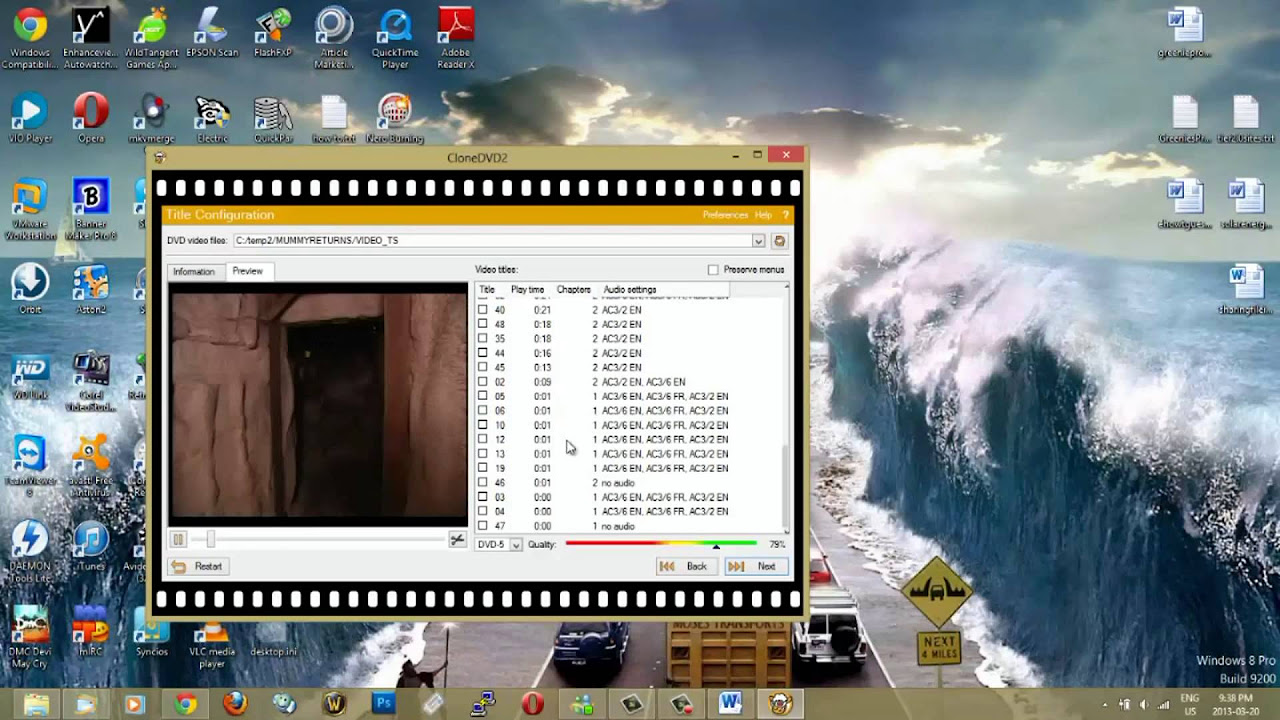This screenshot has height=720, width=1280.
Task: Check title 02 checkbox
Action: 483,381
